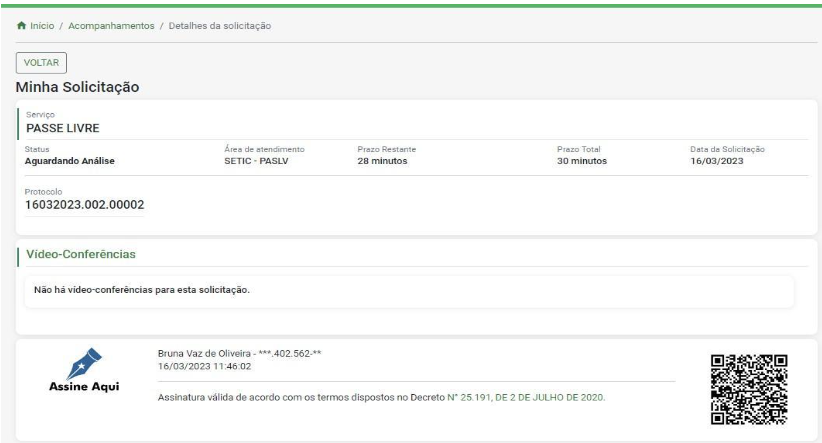
Task: Click the signature QR code
Action: [749, 389]
